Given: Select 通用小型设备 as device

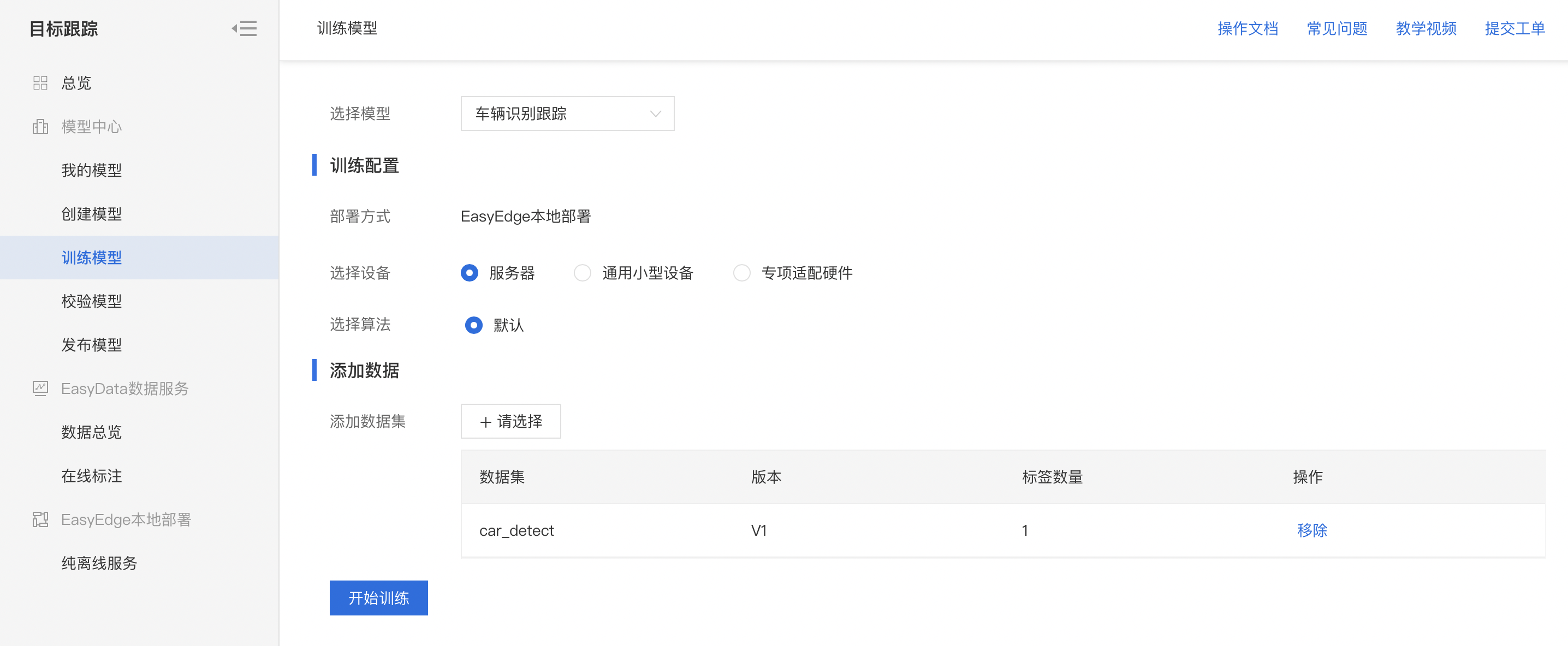Looking at the screenshot, I should (583, 273).
